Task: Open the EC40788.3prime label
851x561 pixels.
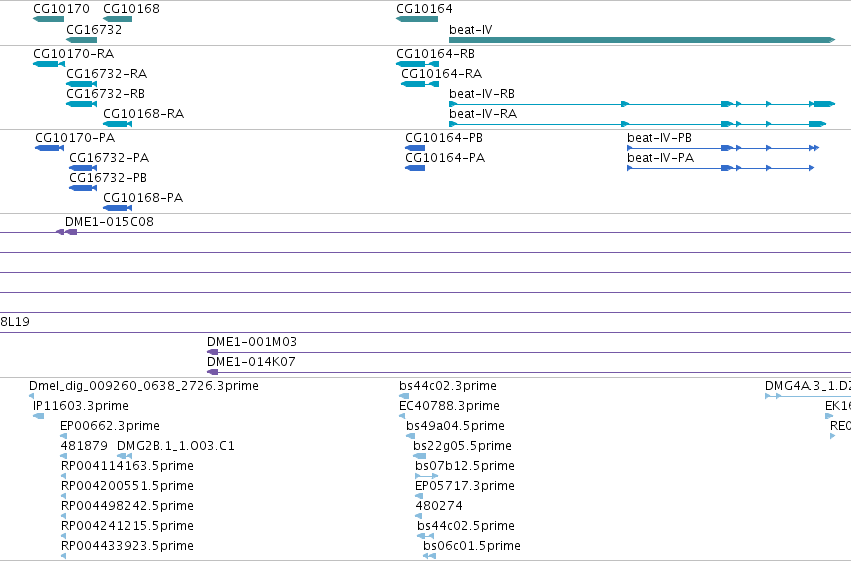Action: (x=449, y=405)
